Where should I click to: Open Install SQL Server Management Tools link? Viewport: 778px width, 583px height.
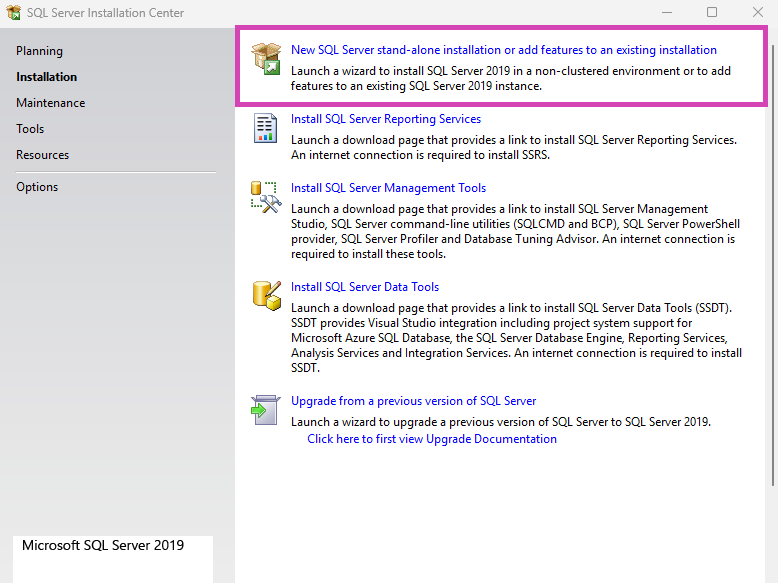pos(389,188)
